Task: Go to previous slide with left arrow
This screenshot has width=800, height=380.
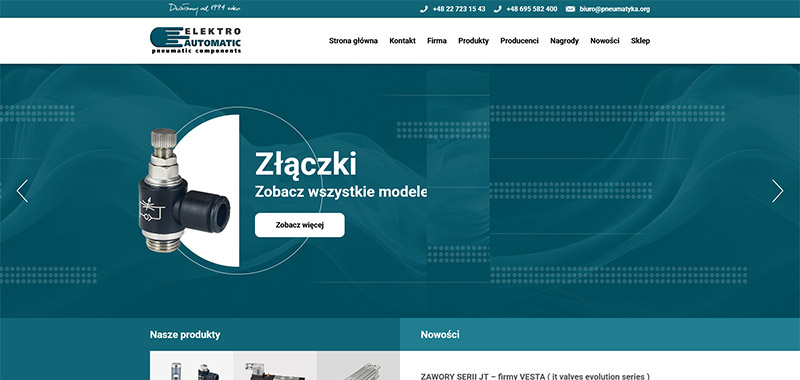Action: pos(22,191)
